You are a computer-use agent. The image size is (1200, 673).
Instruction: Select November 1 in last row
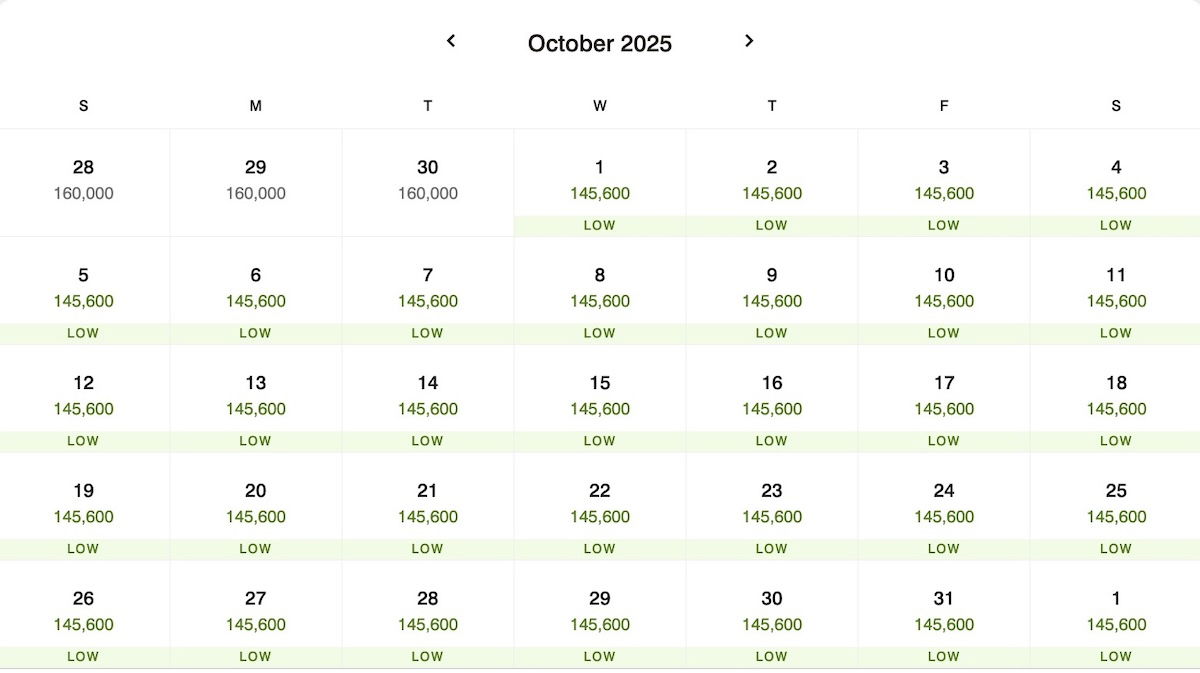pyautogui.click(x=1116, y=615)
